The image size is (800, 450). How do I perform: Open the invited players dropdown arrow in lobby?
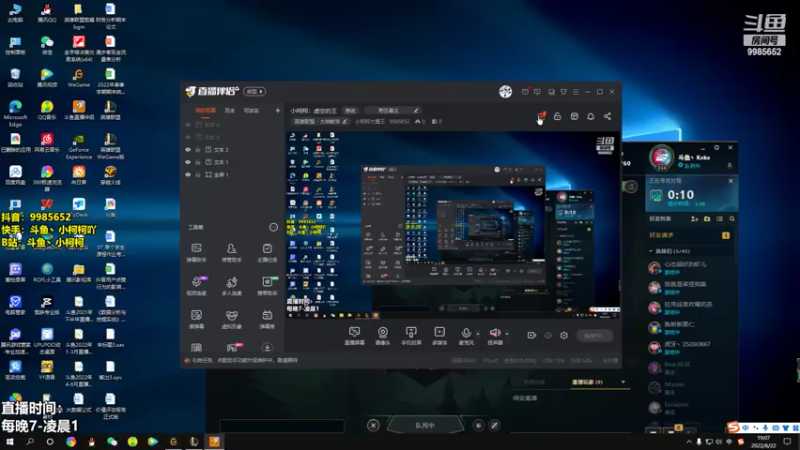point(623,382)
